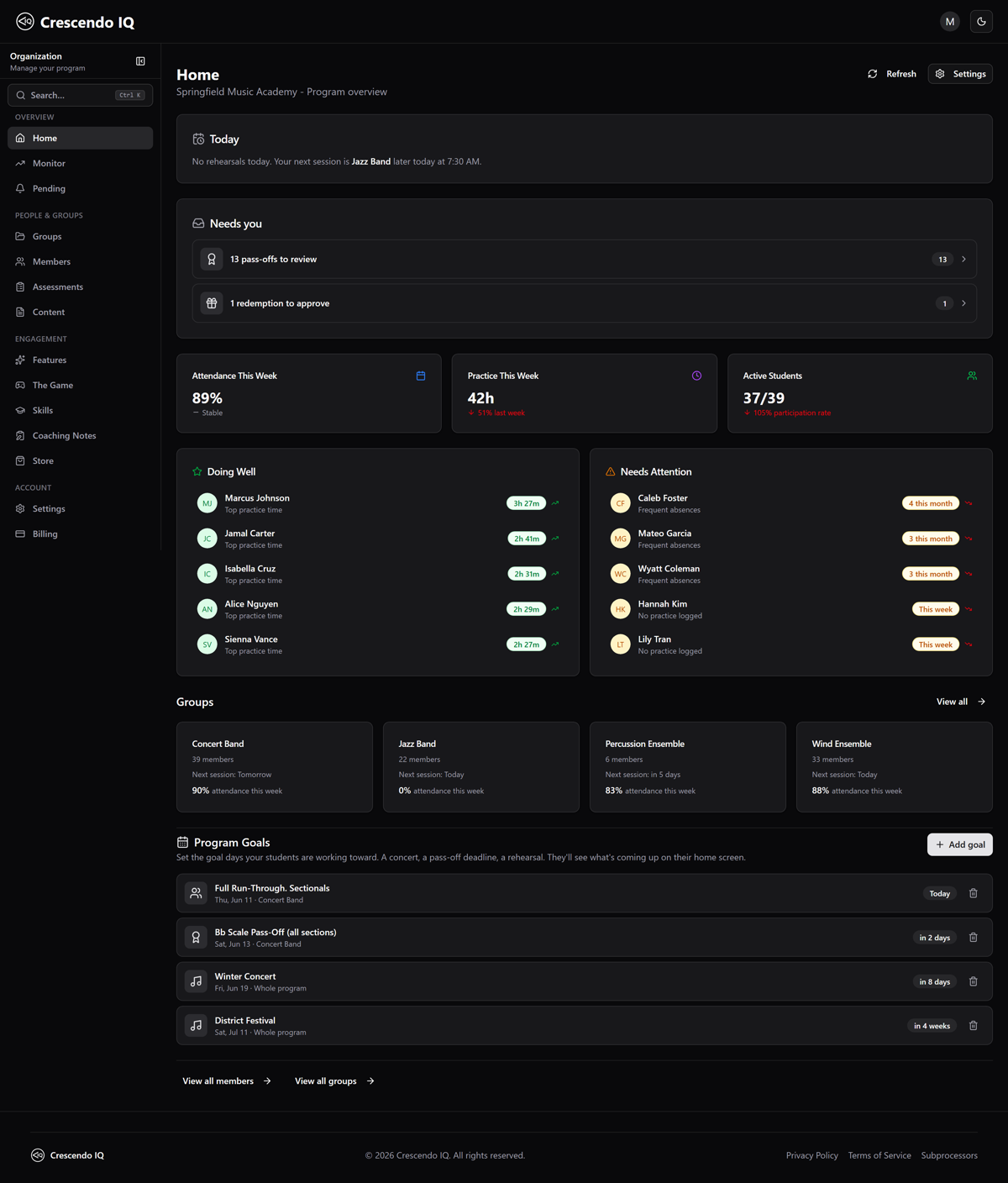
Task: Open The Game in sidebar
Action: click(81, 385)
